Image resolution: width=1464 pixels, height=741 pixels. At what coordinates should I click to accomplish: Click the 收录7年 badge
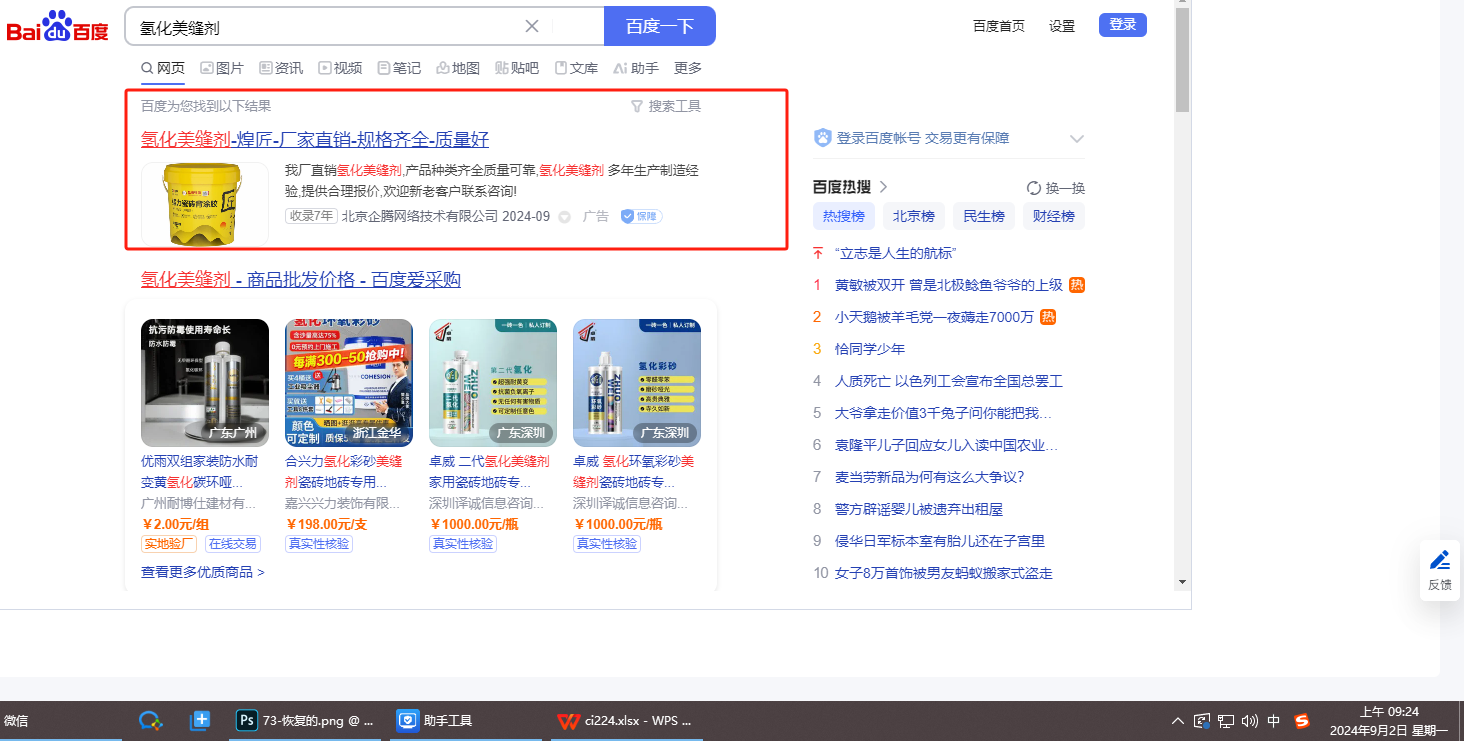tap(311, 216)
